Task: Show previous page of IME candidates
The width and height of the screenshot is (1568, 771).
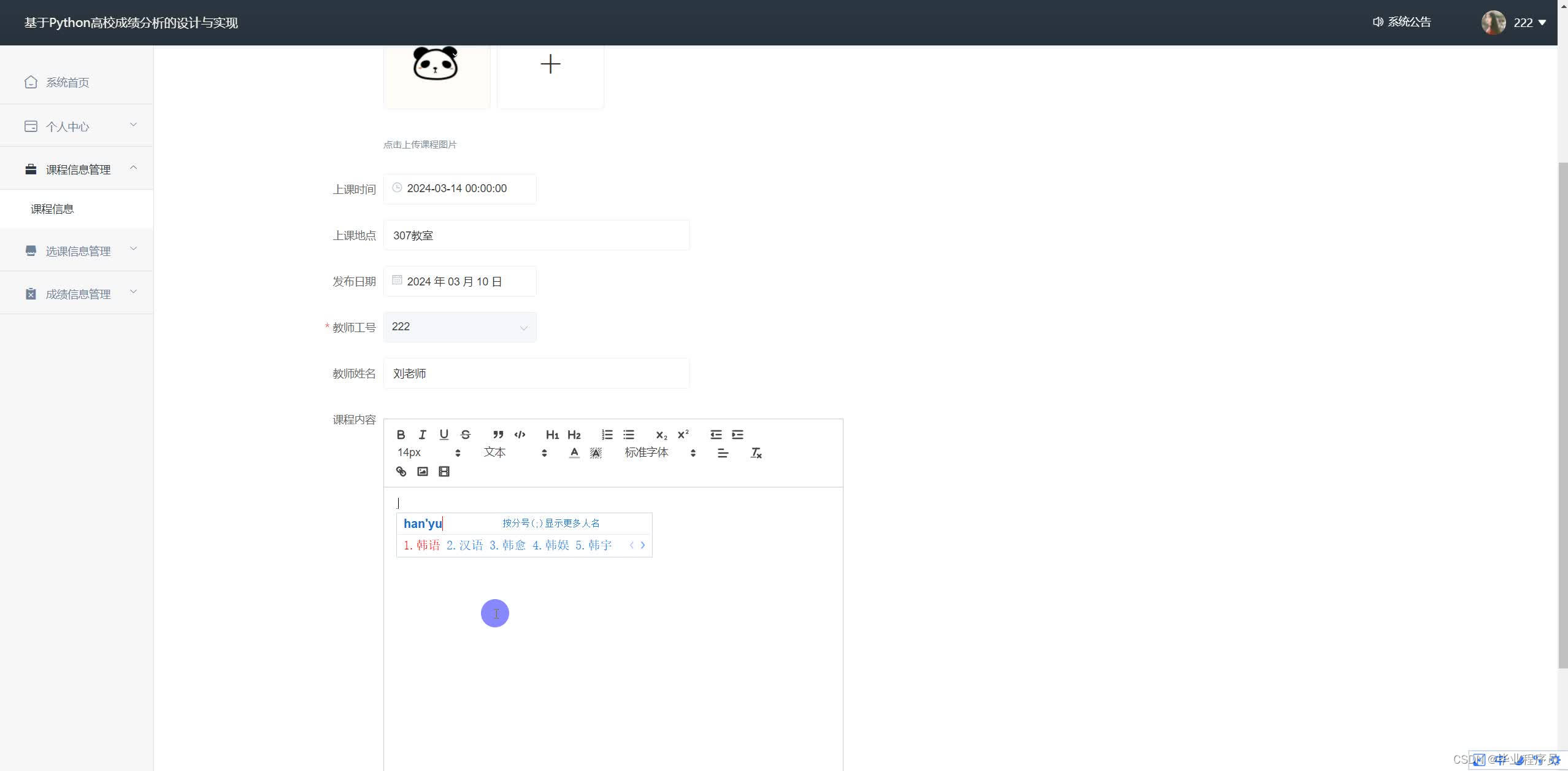Action: (631, 545)
